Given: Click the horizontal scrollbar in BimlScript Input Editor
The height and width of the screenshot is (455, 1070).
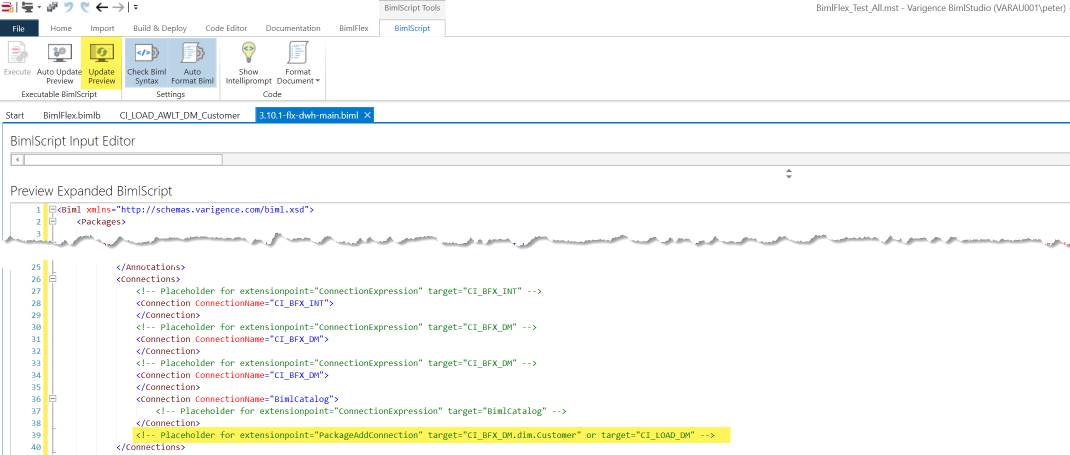Looking at the screenshot, I should [x=122, y=158].
